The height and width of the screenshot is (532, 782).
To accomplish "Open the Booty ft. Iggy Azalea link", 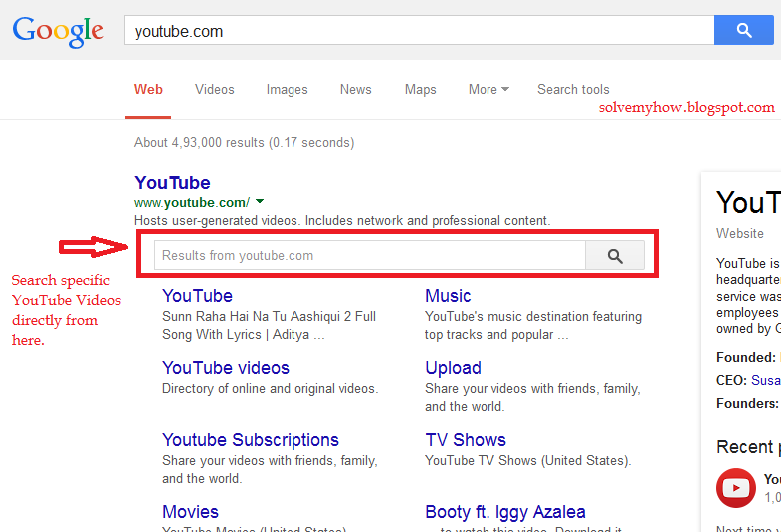I will (505, 513).
